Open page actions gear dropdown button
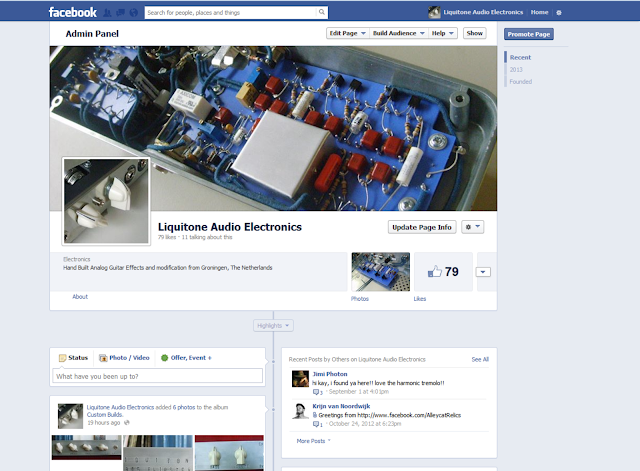 (x=473, y=227)
